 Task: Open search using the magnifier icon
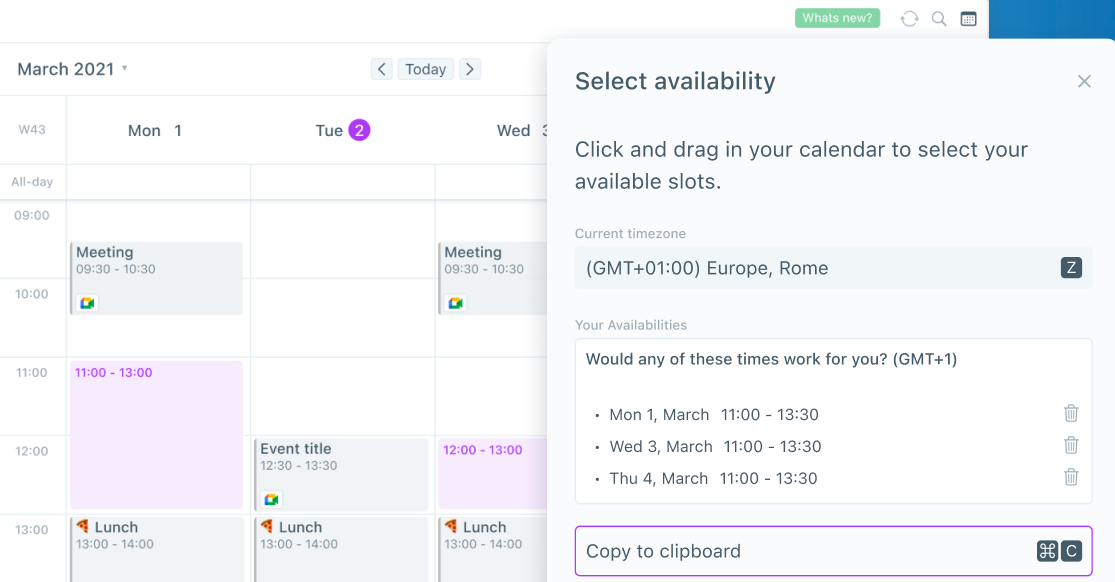pyautogui.click(x=938, y=18)
